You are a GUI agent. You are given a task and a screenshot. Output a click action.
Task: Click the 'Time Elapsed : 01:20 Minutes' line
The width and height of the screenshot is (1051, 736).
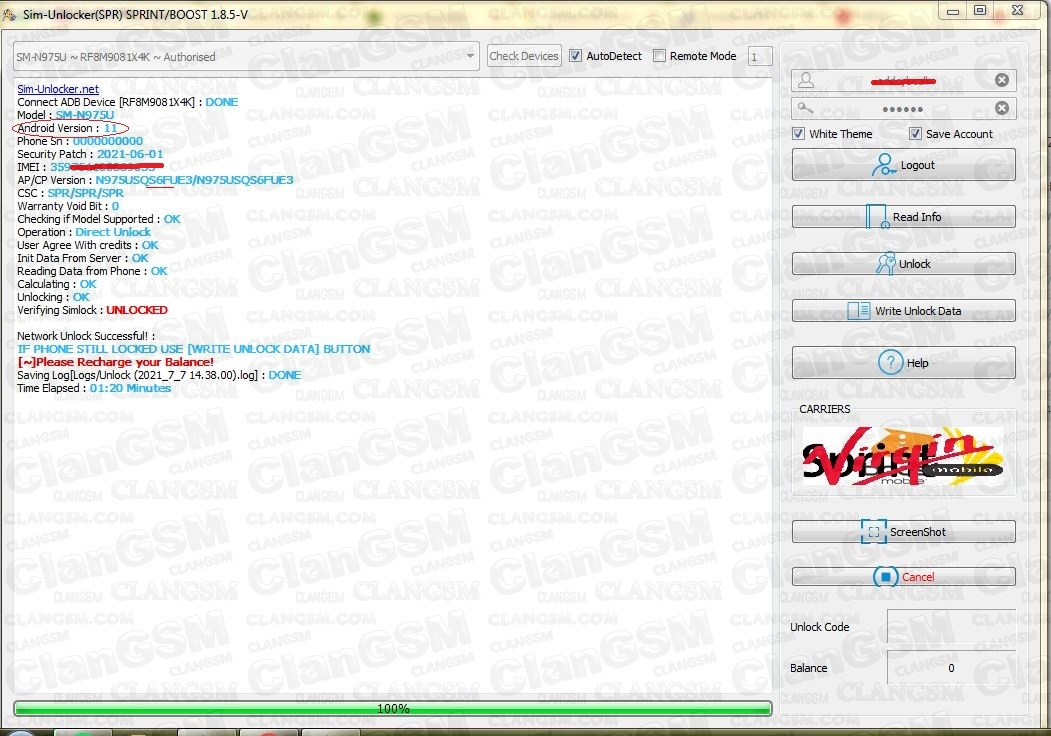point(94,388)
